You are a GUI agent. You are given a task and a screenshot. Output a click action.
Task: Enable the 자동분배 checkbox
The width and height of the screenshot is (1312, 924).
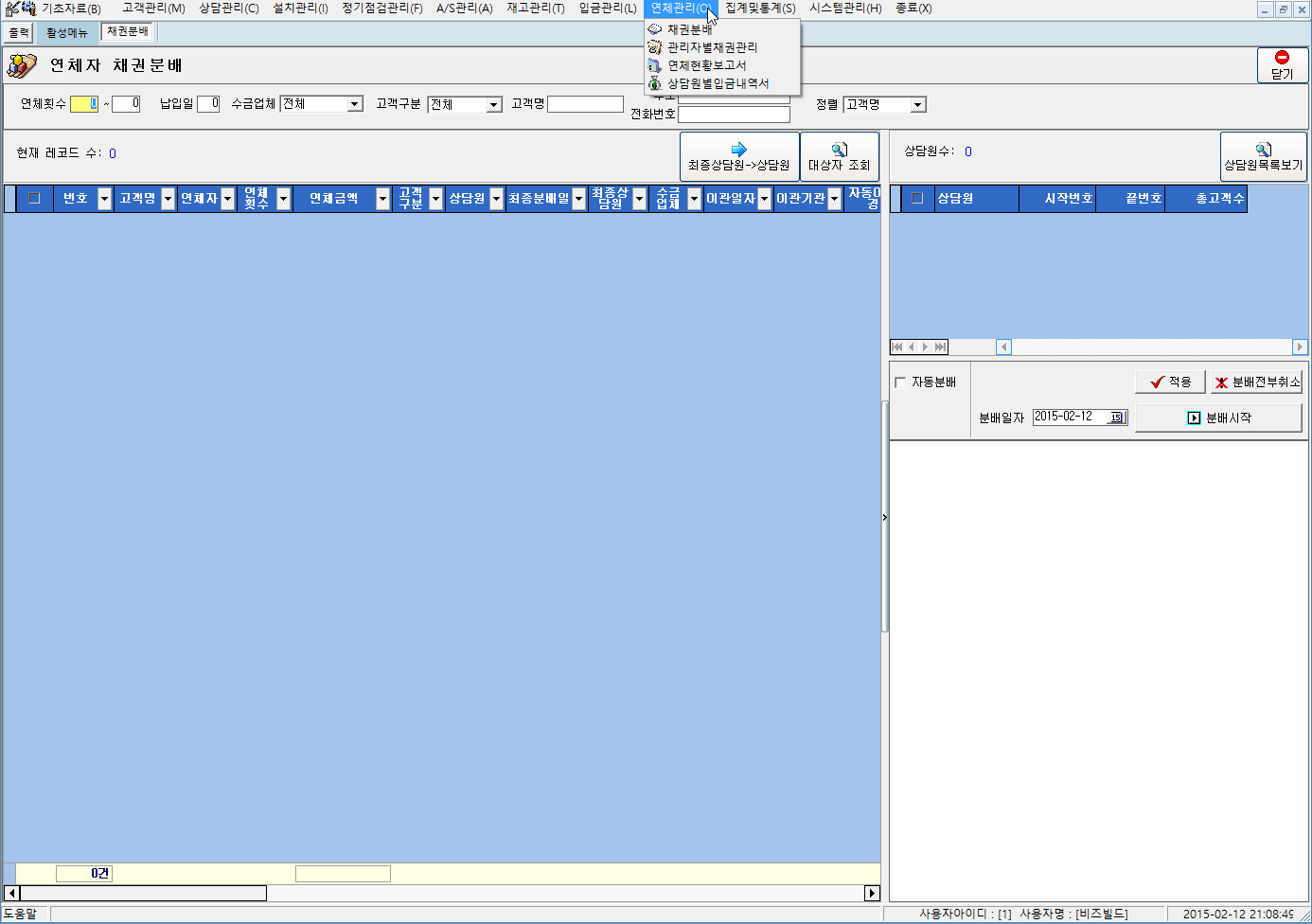pos(900,382)
